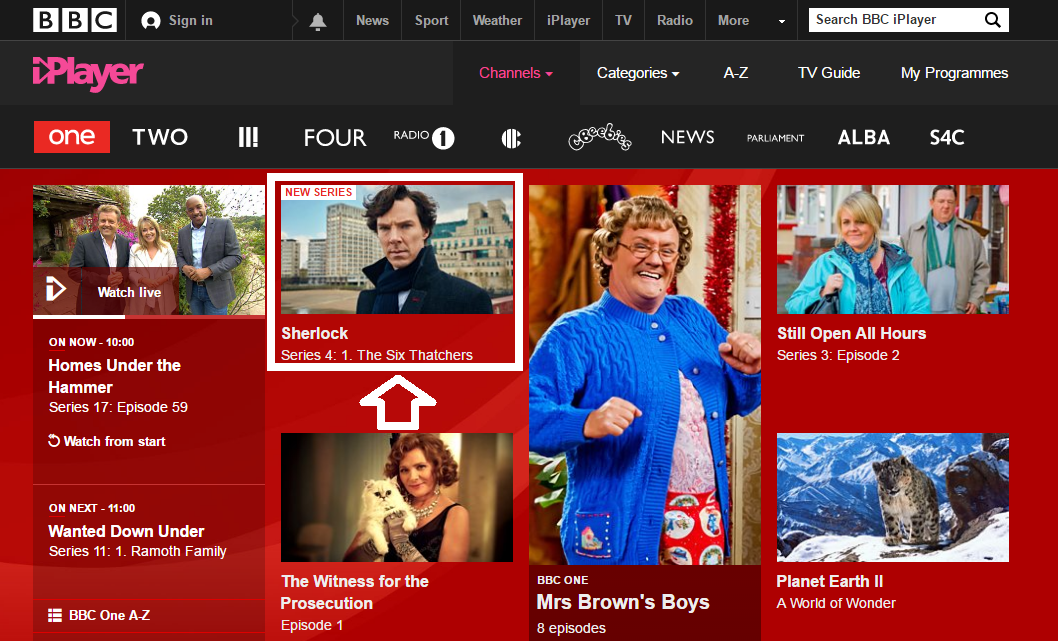
Task: Open the Still Open All Hours thumbnail
Action: pyautogui.click(x=893, y=250)
